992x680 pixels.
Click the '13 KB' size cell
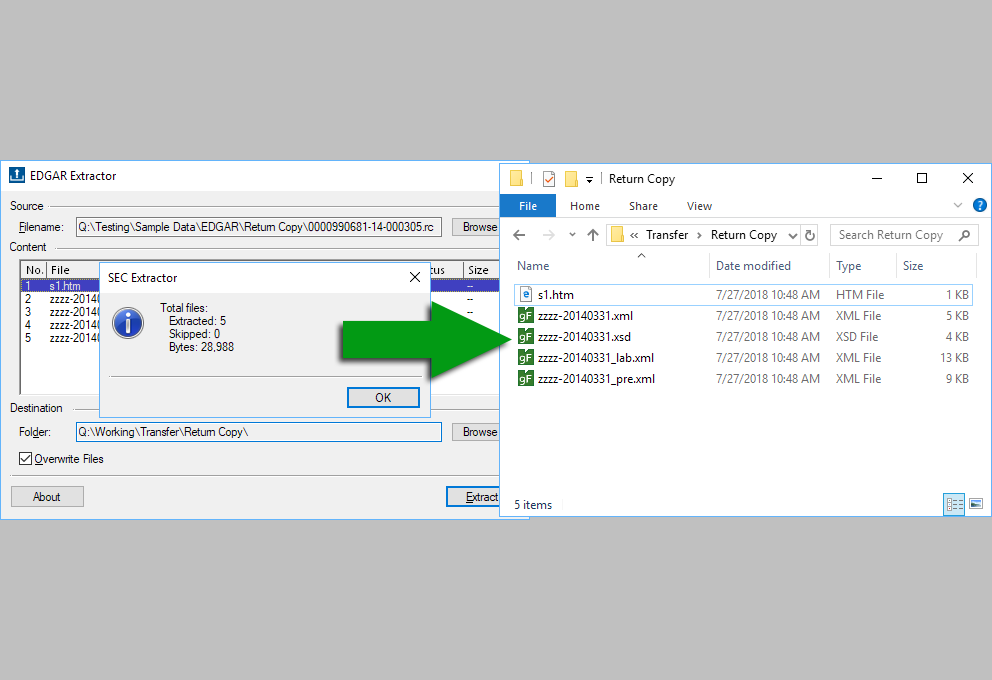pos(954,357)
